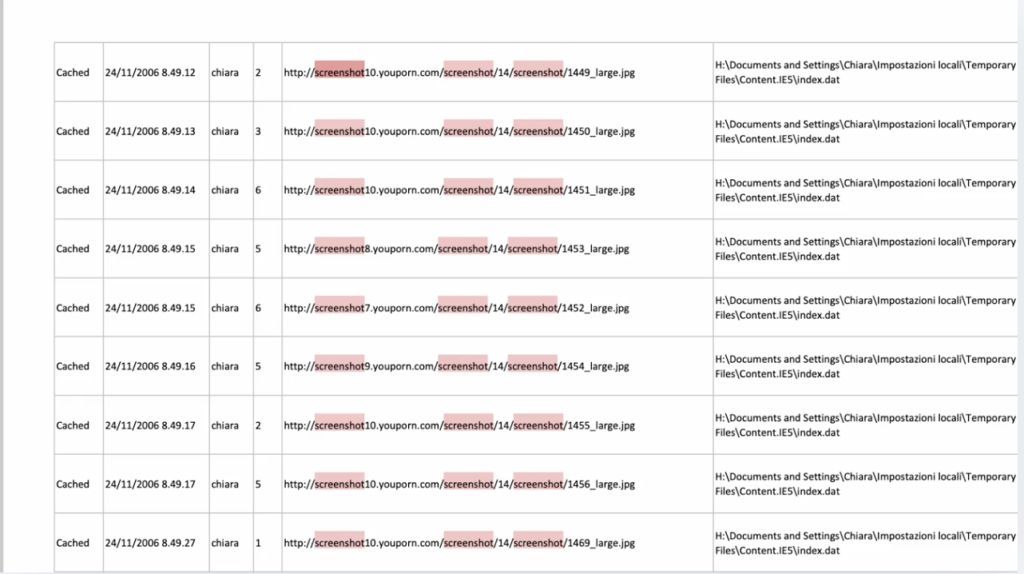Select the URL ending in 1455_large.jpg

pyautogui.click(x=459, y=425)
